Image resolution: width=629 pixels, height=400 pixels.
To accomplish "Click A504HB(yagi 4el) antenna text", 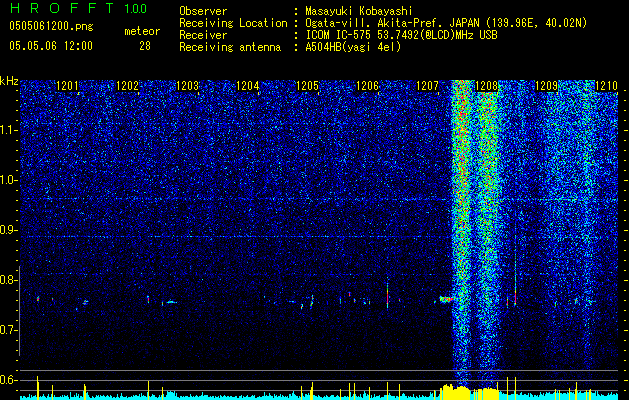I will 353,47.
